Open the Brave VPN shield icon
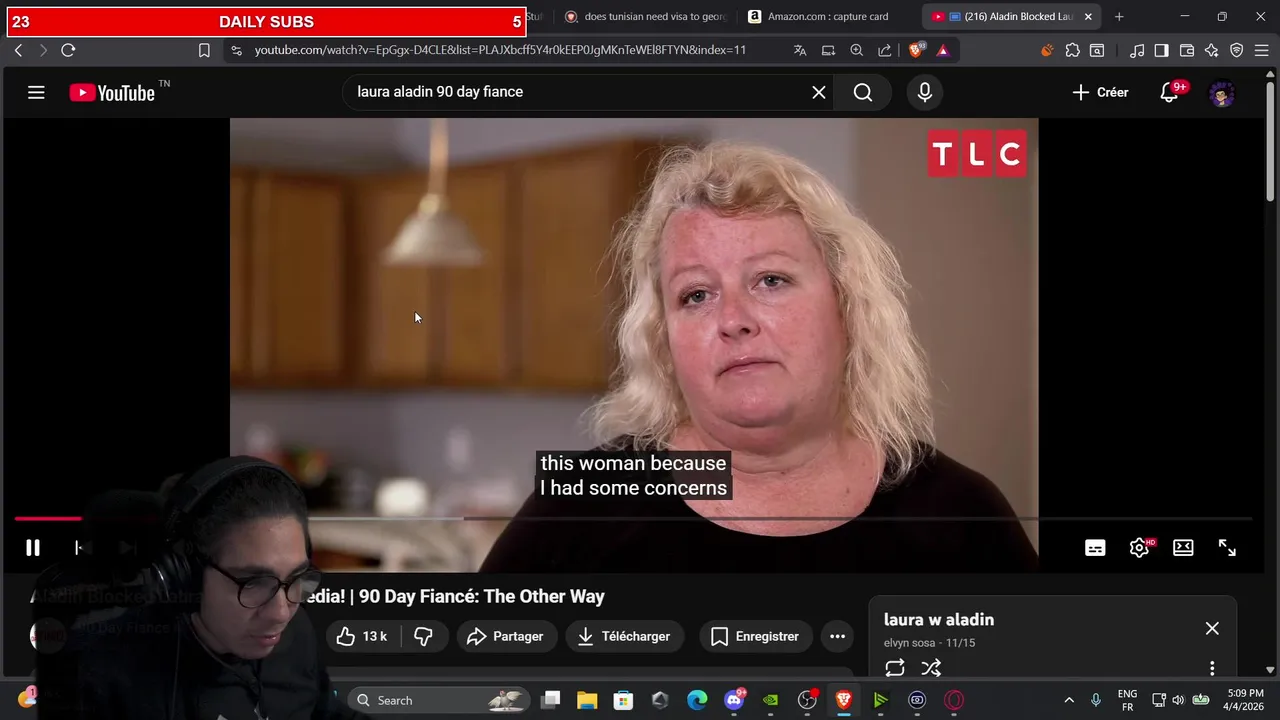This screenshot has height=720, width=1280. 1237,50
